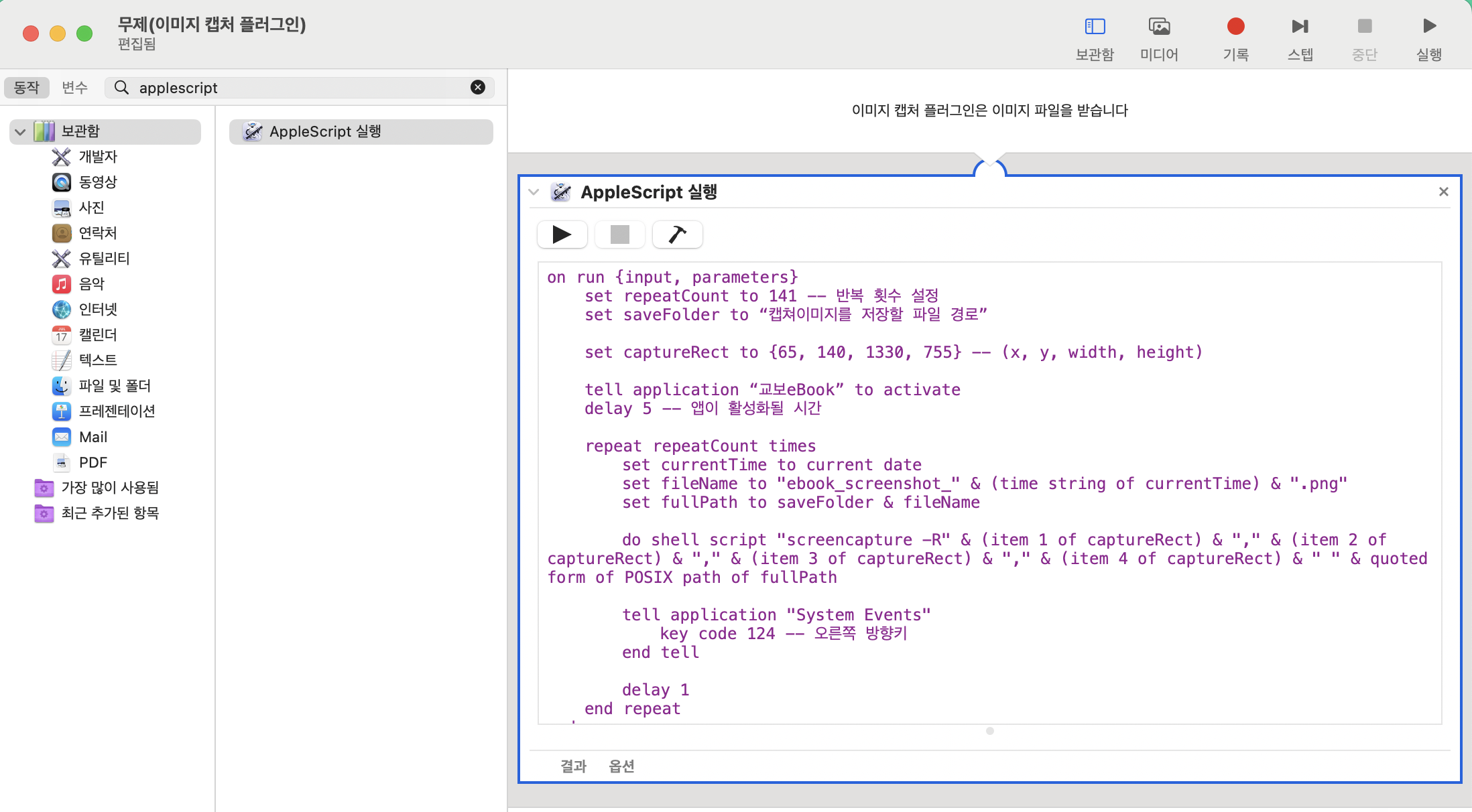
Task: Clear the applescript search field
Action: 477,87
